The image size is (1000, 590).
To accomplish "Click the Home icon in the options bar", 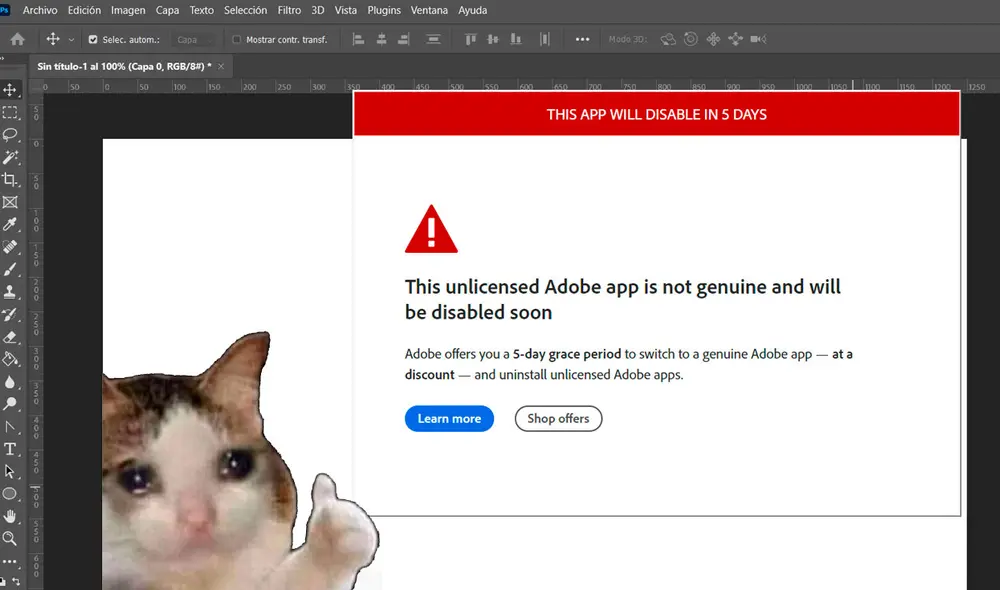I will pos(17,38).
